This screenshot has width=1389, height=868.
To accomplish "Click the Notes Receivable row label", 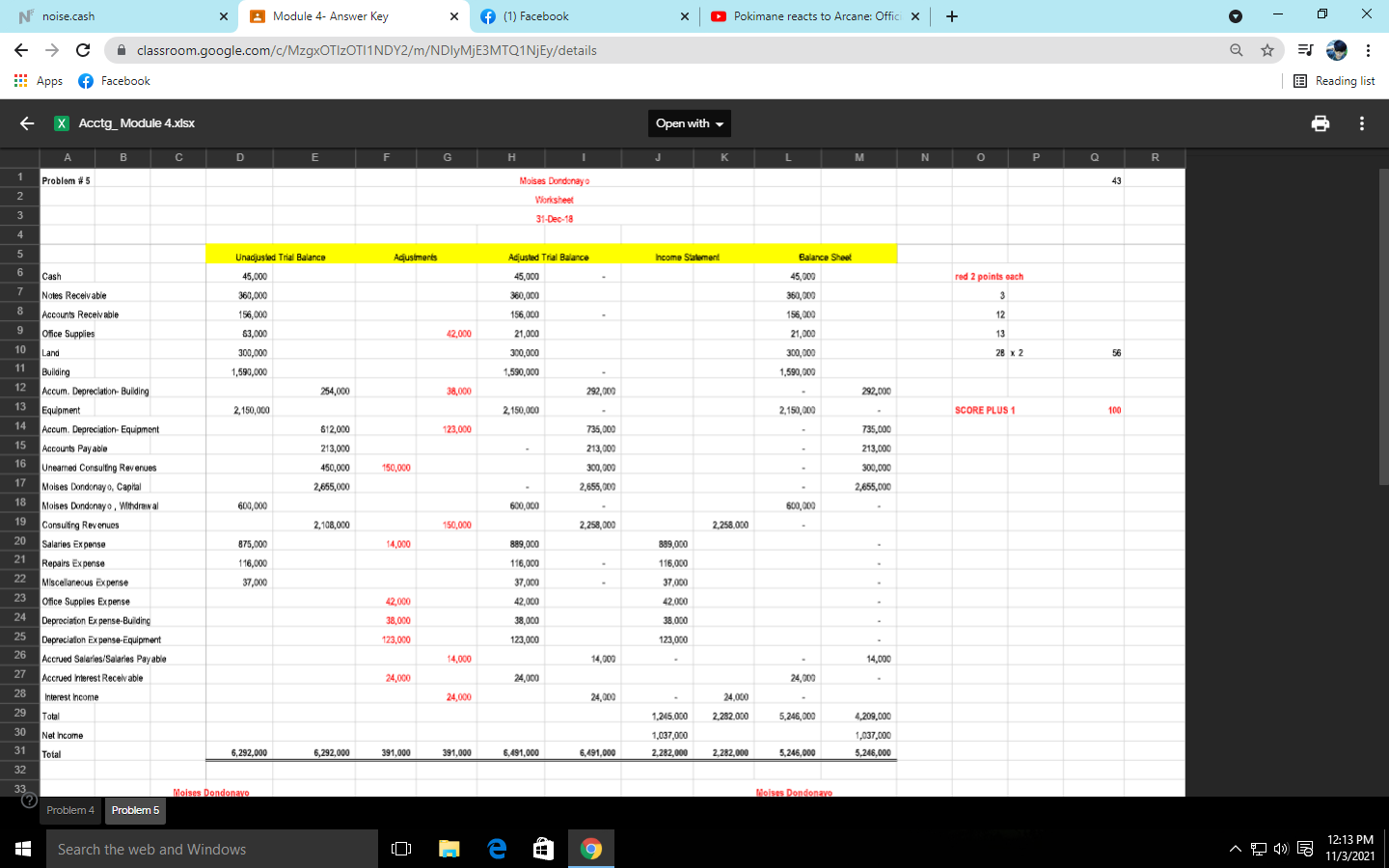I will tap(74, 295).
